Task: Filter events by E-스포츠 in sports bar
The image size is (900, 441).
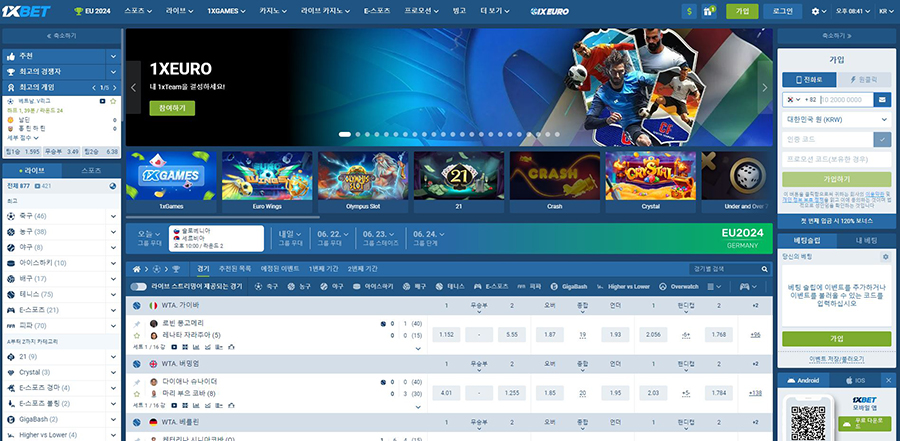Action: (492, 286)
